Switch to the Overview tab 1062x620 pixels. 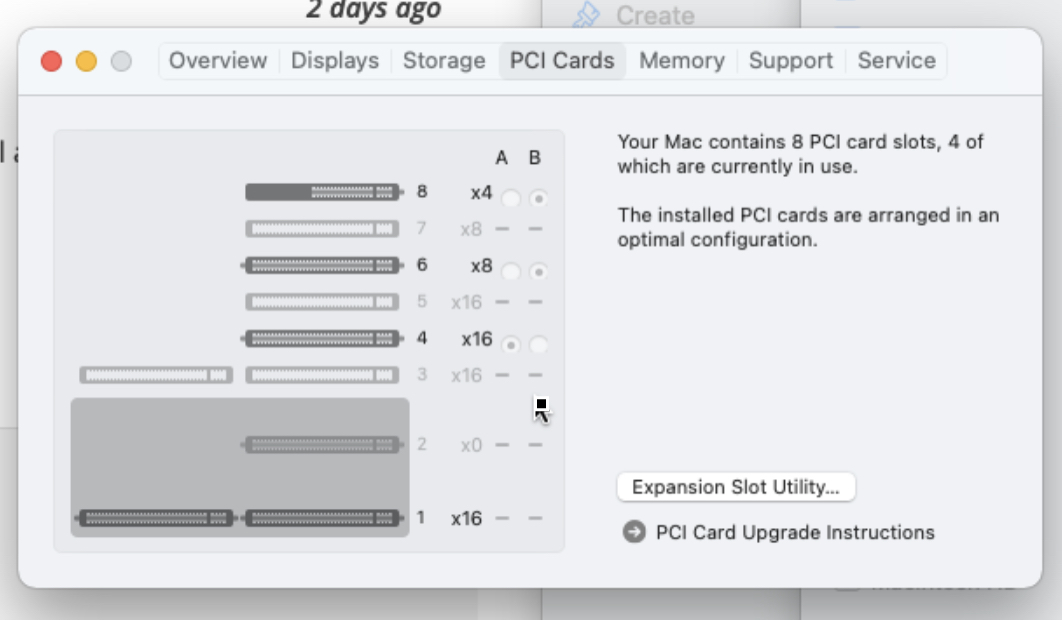coord(218,60)
